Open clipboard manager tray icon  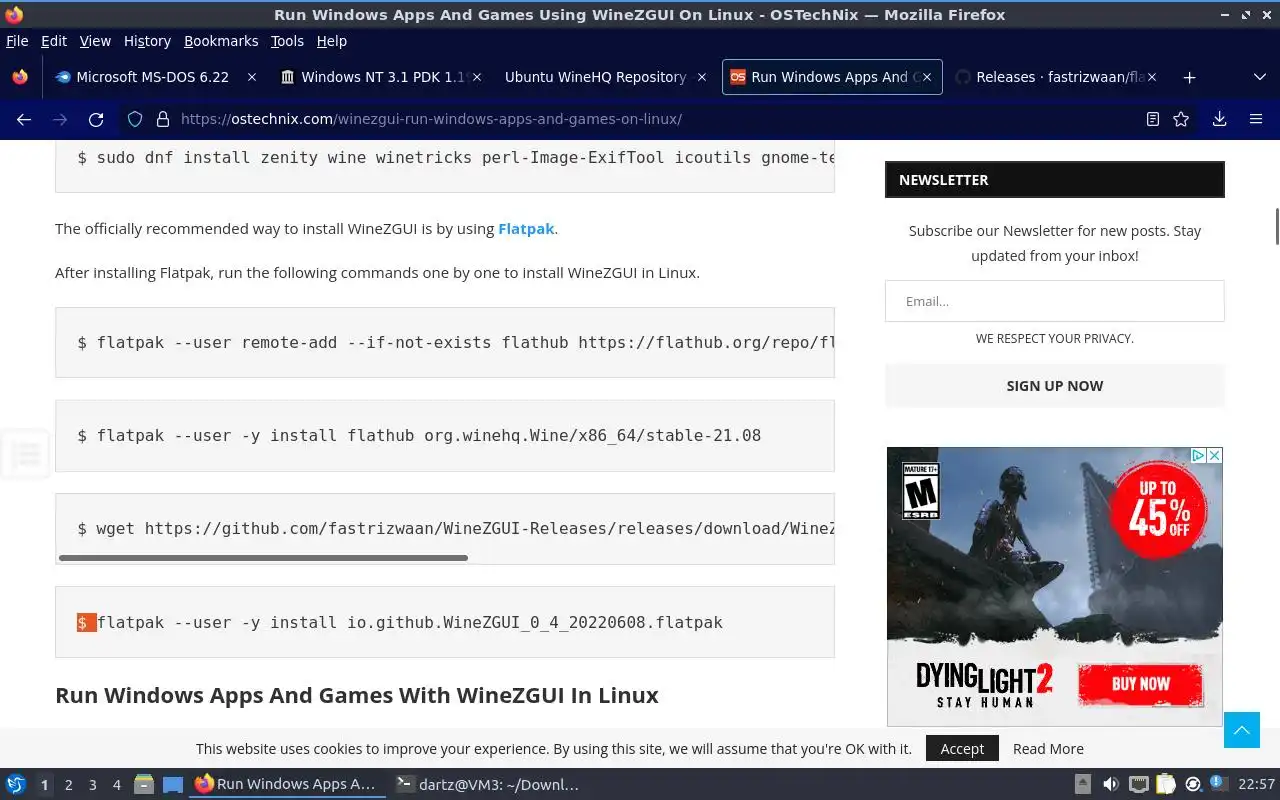(x=1165, y=784)
